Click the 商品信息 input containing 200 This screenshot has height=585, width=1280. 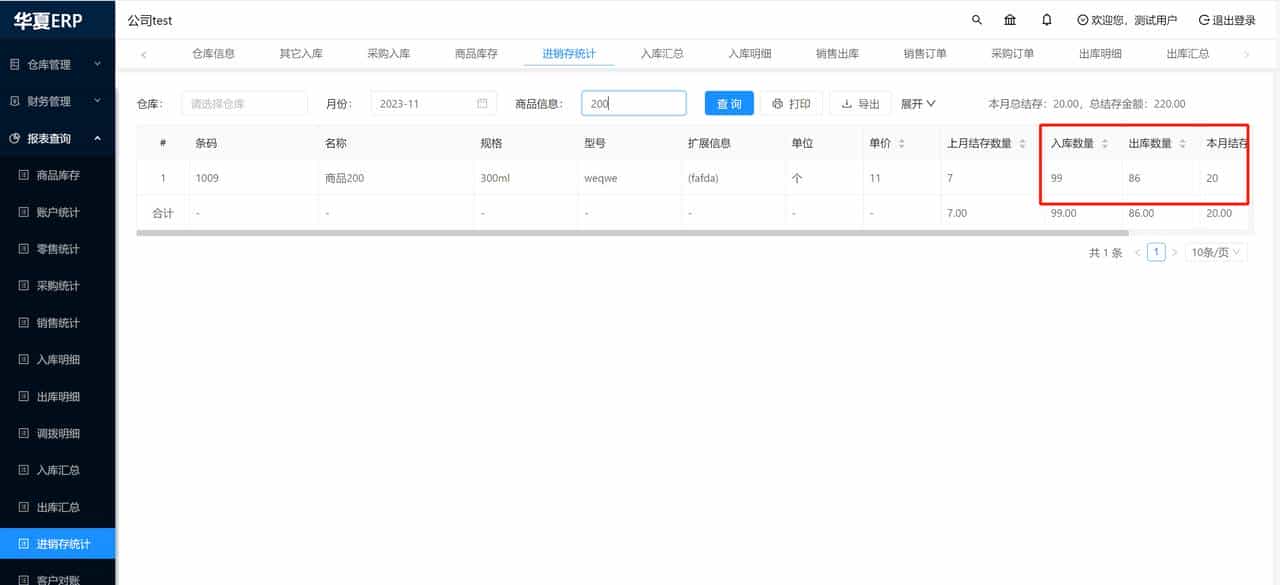[633, 103]
